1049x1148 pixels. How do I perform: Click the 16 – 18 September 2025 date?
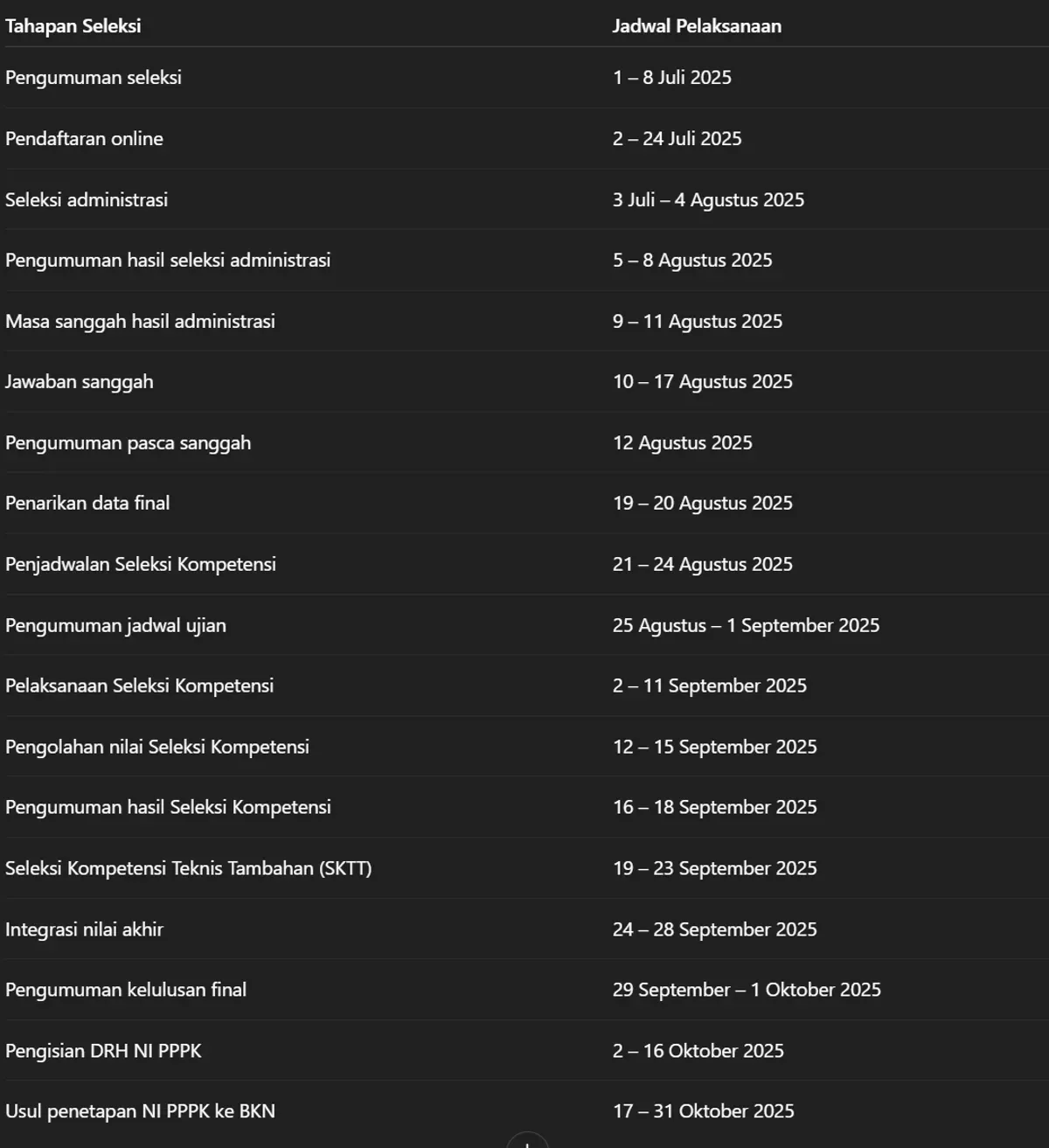tap(714, 807)
